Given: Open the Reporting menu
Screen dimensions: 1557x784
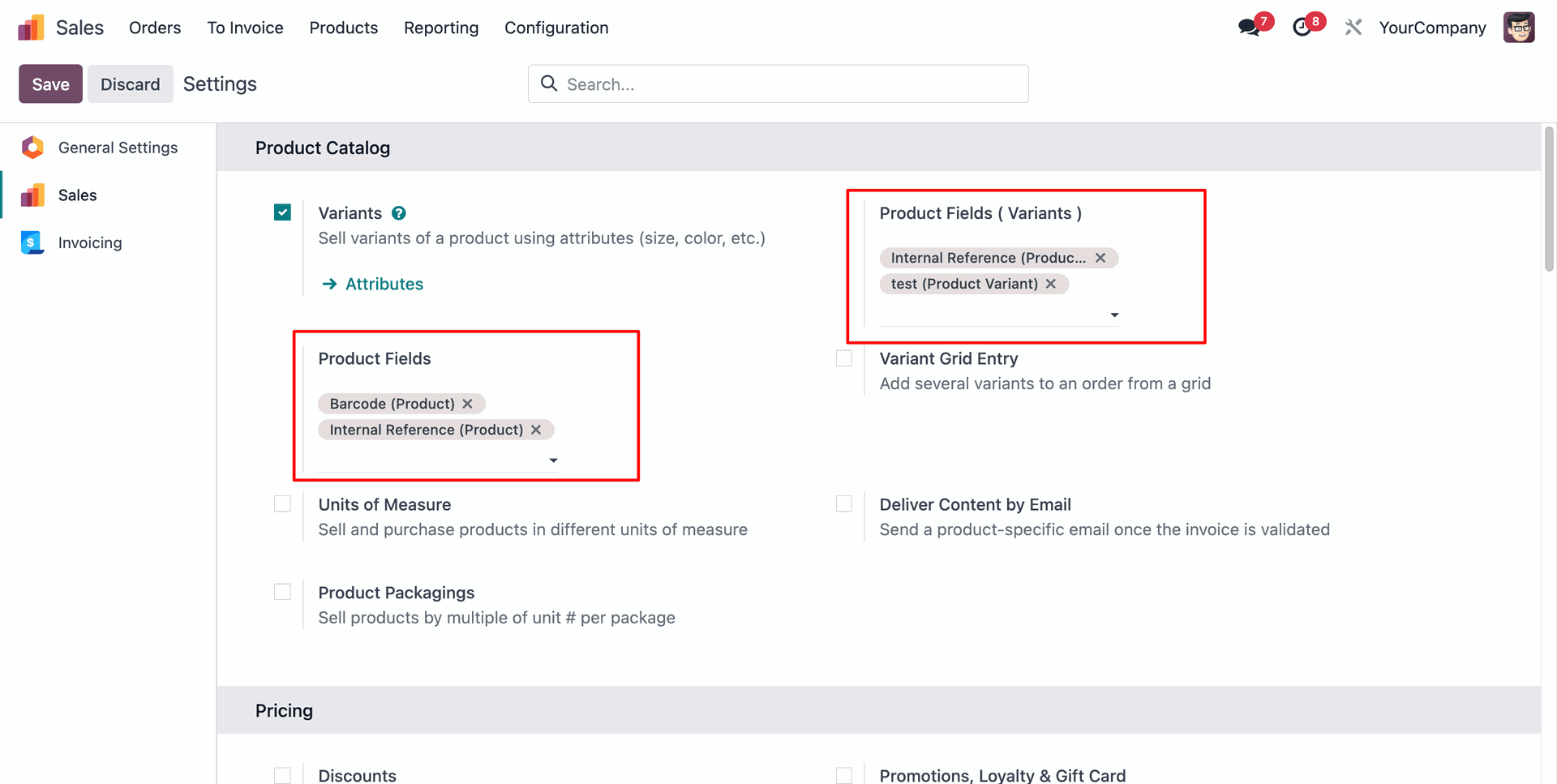Looking at the screenshot, I should coord(441,28).
